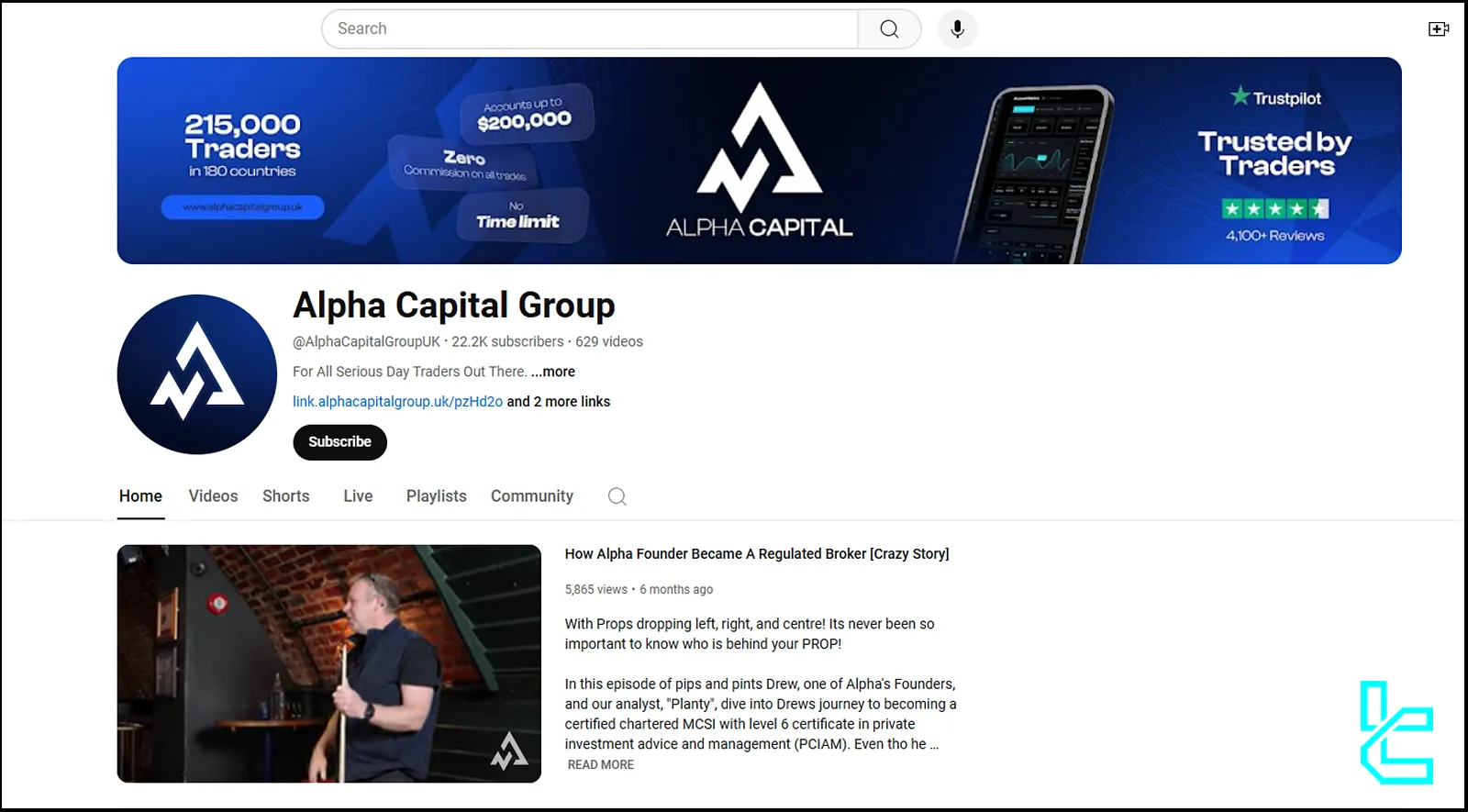Open Alpha Capital Group channel avatar
Image resolution: width=1468 pixels, height=812 pixels.
pos(197,374)
